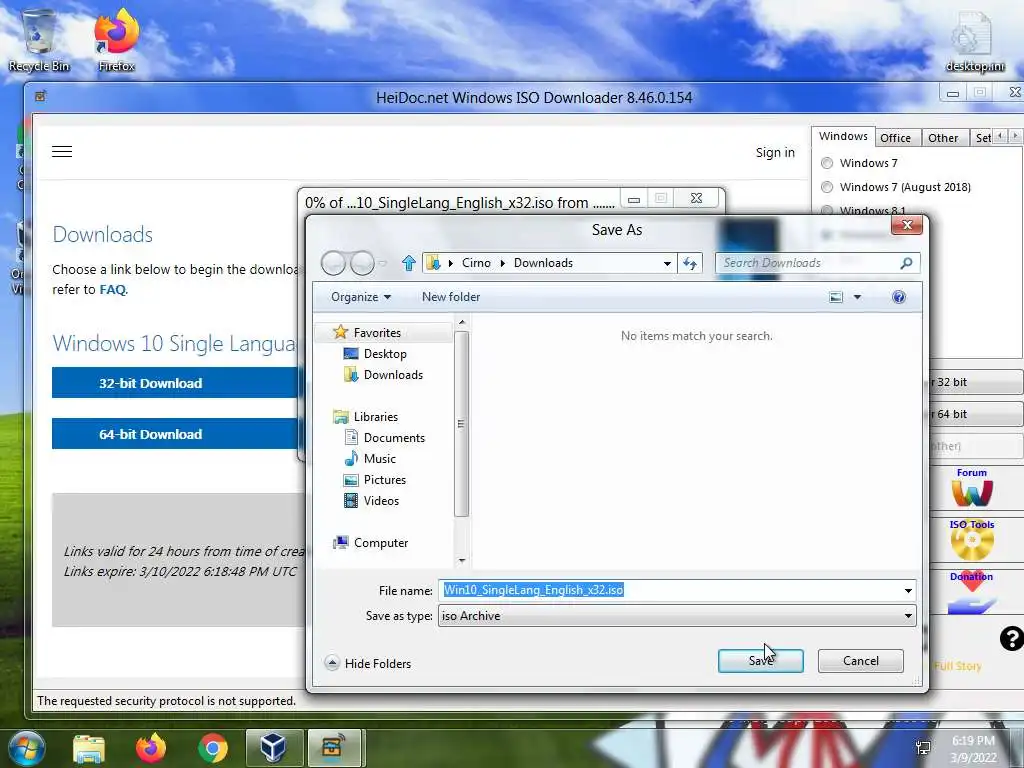Open the Recycle Bin desktop icon
Image resolution: width=1024 pixels, height=768 pixels.
(x=39, y=40)
